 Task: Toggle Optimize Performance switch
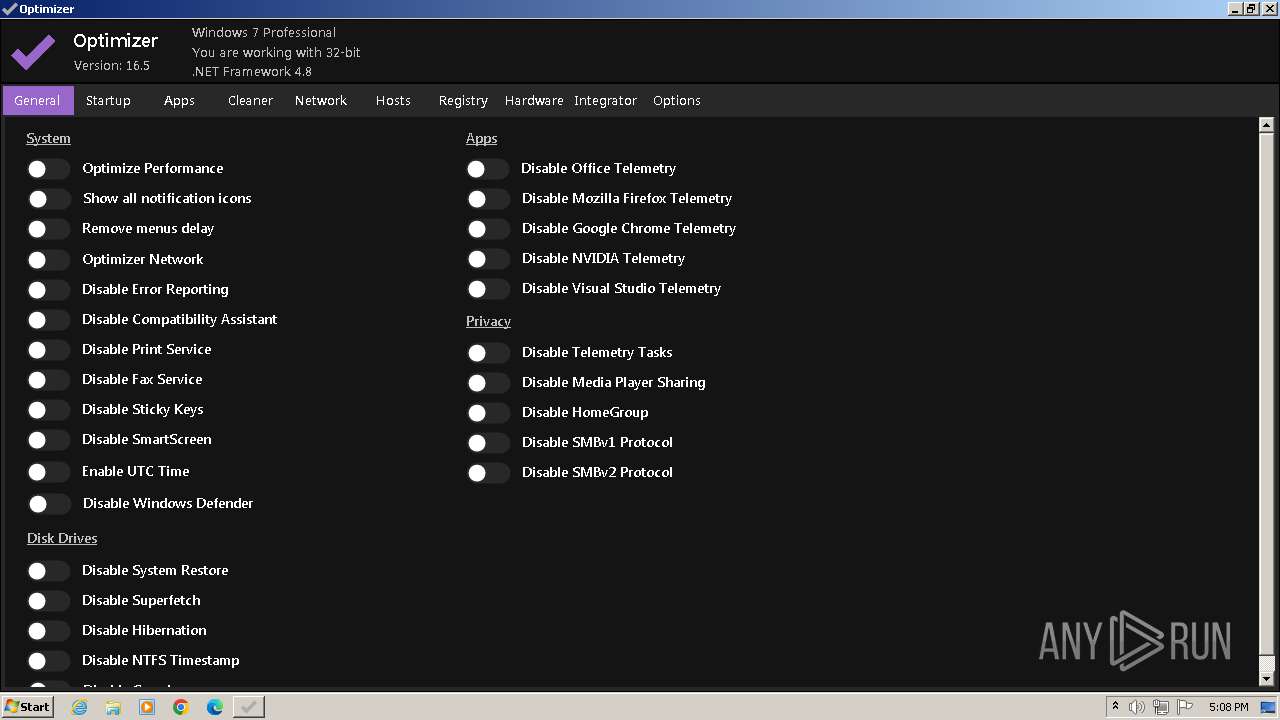(48, 169)
